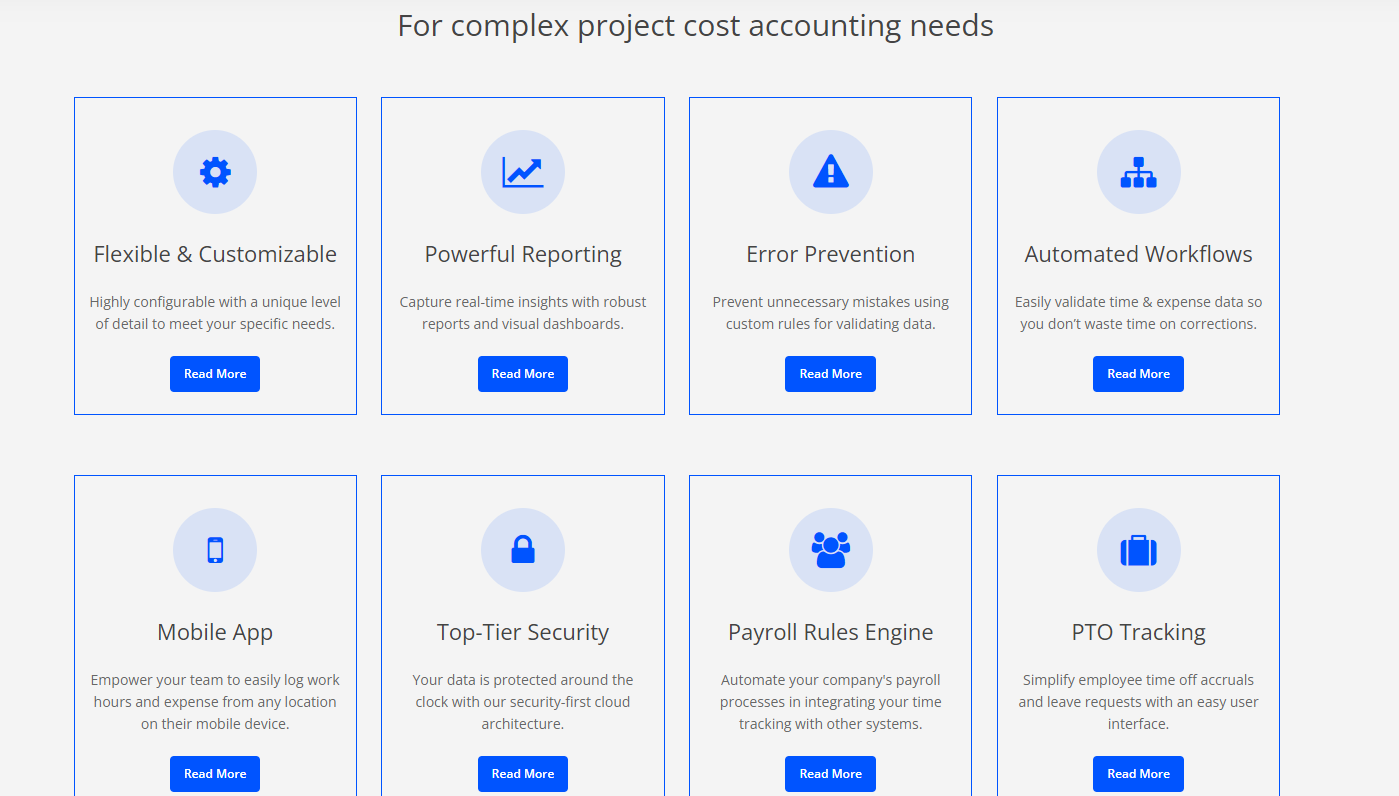Click the PTO Tracking heading
This screenshot has height=796, width=1399.
(x=1138, y=631)
